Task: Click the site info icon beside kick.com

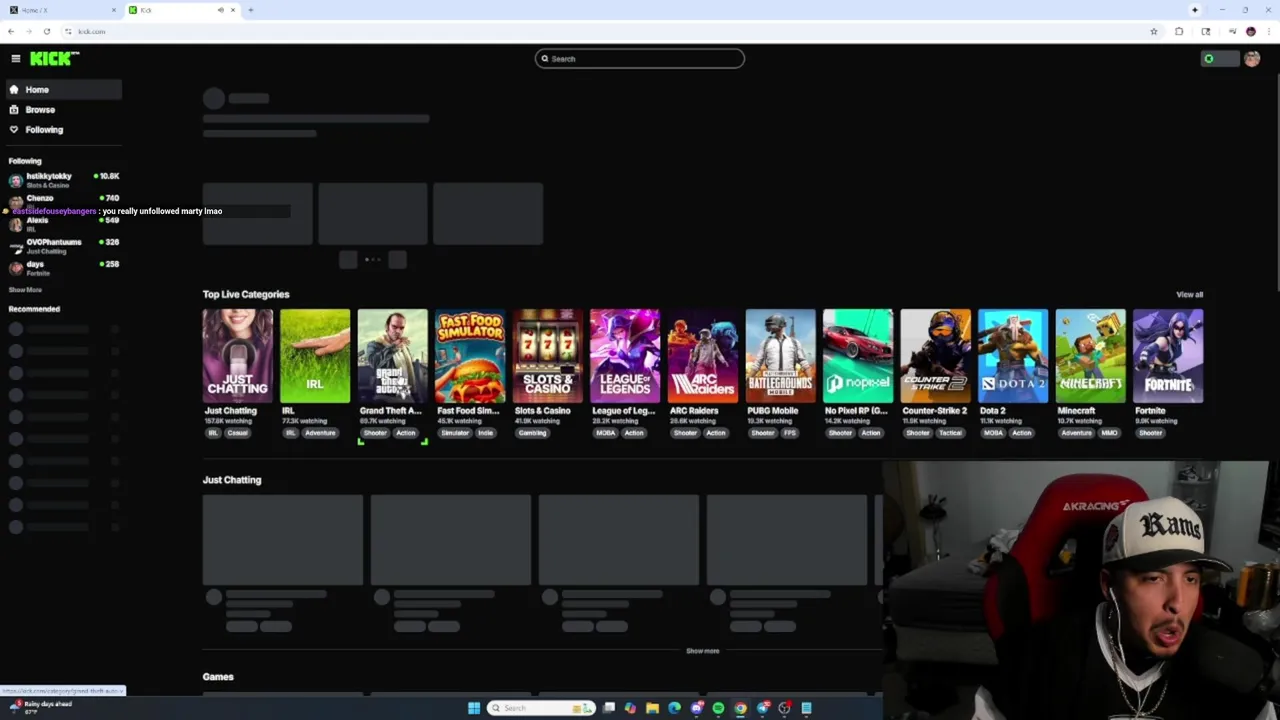Action: coord(69,31)
